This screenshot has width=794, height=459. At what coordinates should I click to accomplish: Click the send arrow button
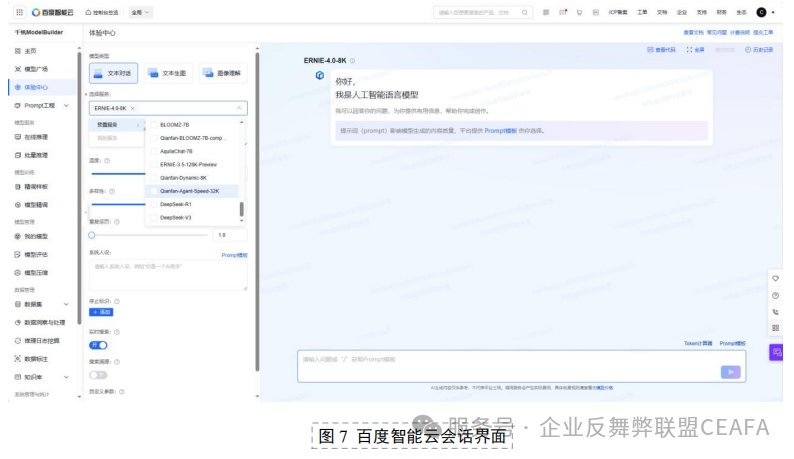coord(731,372)
